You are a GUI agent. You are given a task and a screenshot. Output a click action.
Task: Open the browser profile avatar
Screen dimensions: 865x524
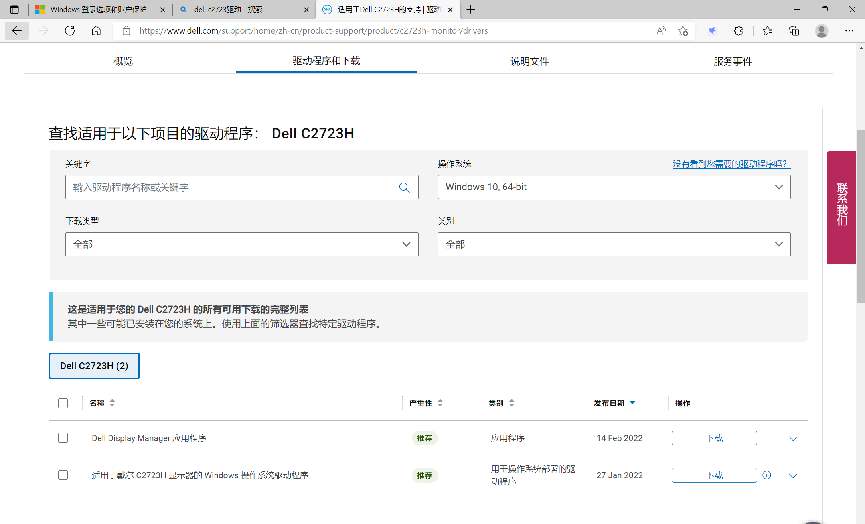(821, 31)
